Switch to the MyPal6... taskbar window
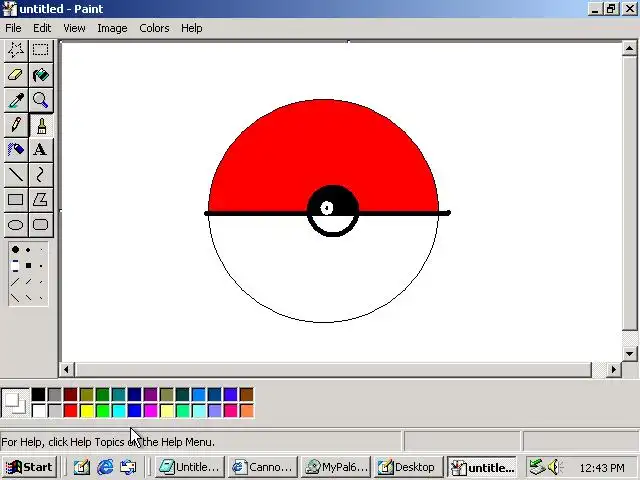Screen dimensions: 640x480 (336, 467)
